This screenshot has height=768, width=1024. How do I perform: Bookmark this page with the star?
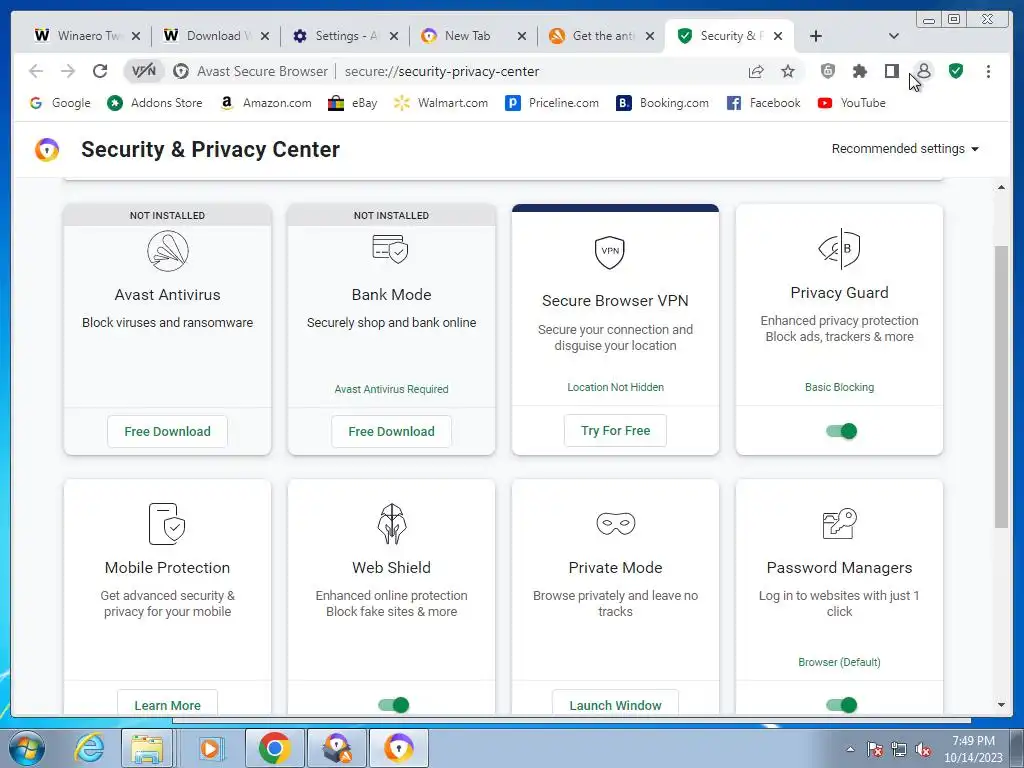point(788,71)
